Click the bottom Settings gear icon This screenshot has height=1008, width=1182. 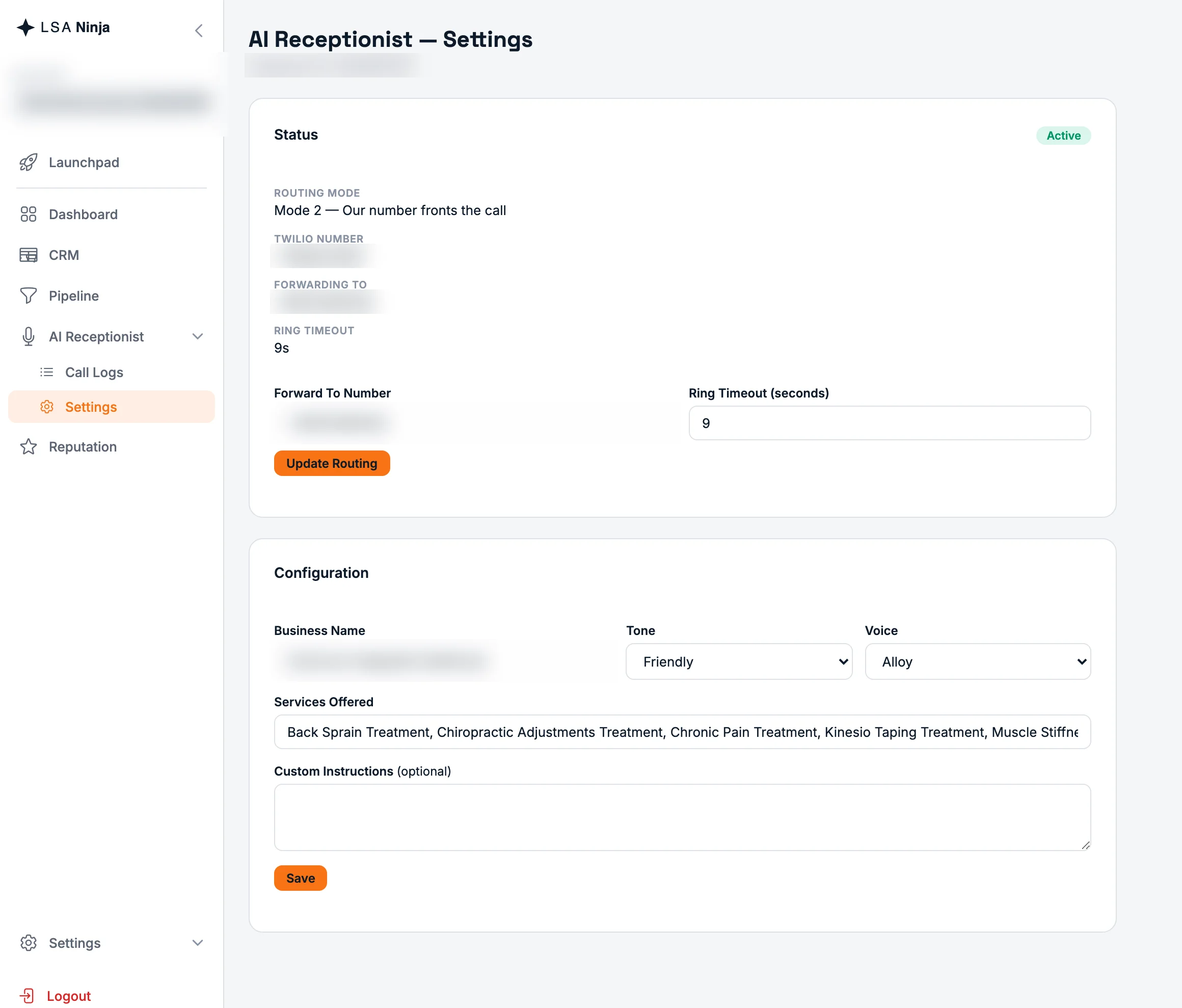29,943
